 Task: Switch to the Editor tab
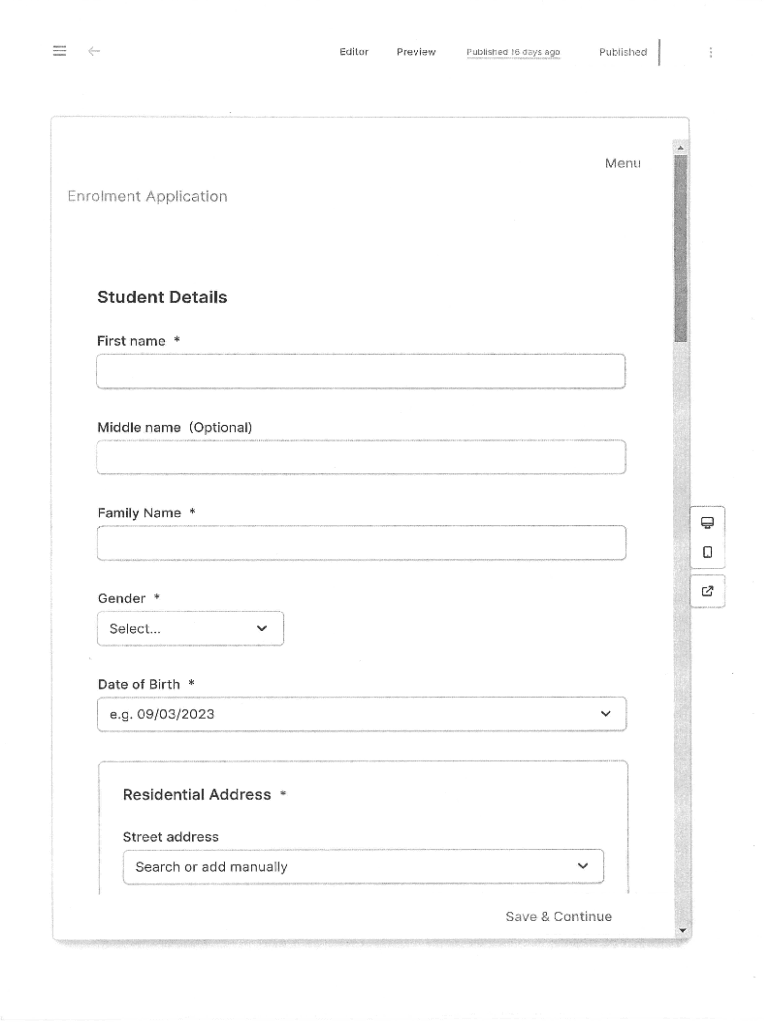coord(354,52)
